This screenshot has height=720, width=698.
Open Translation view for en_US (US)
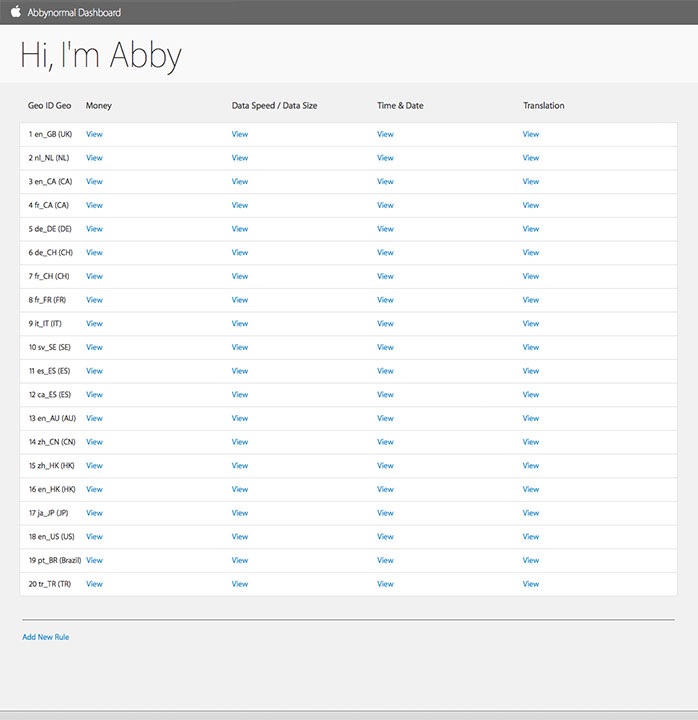[530, 537]
